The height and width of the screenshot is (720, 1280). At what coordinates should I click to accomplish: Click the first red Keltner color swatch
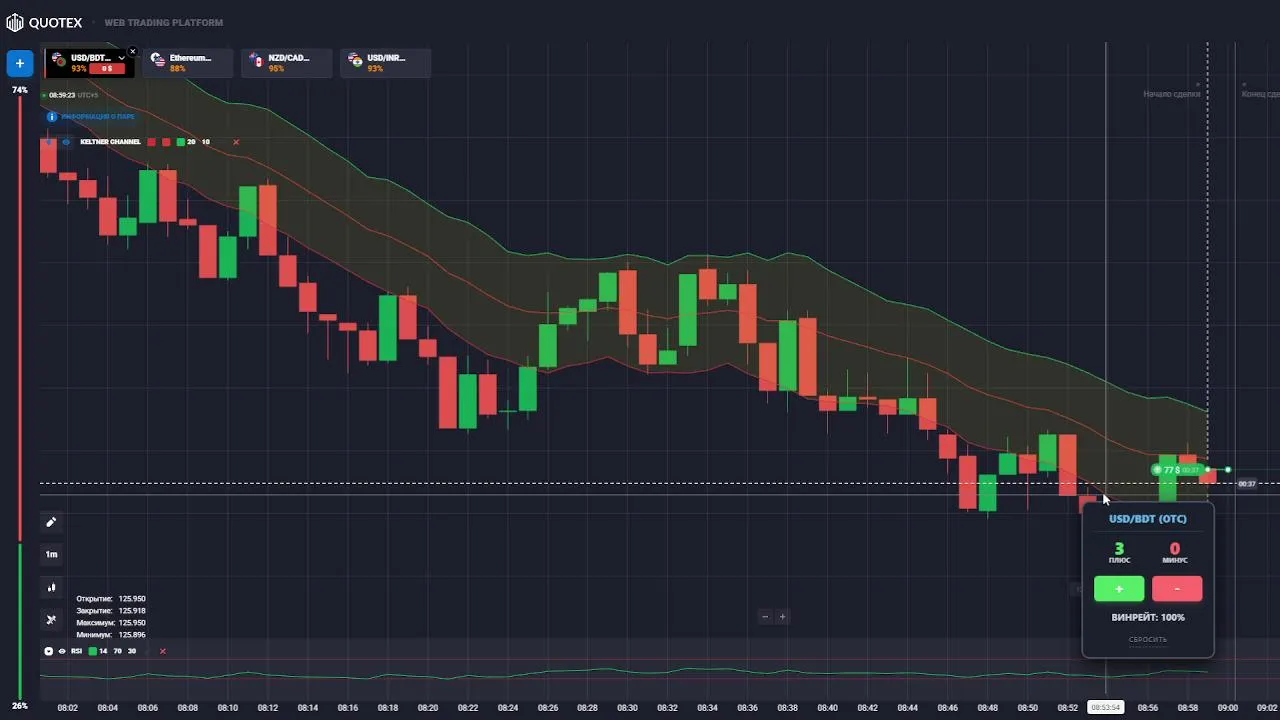tap(152, 142)
